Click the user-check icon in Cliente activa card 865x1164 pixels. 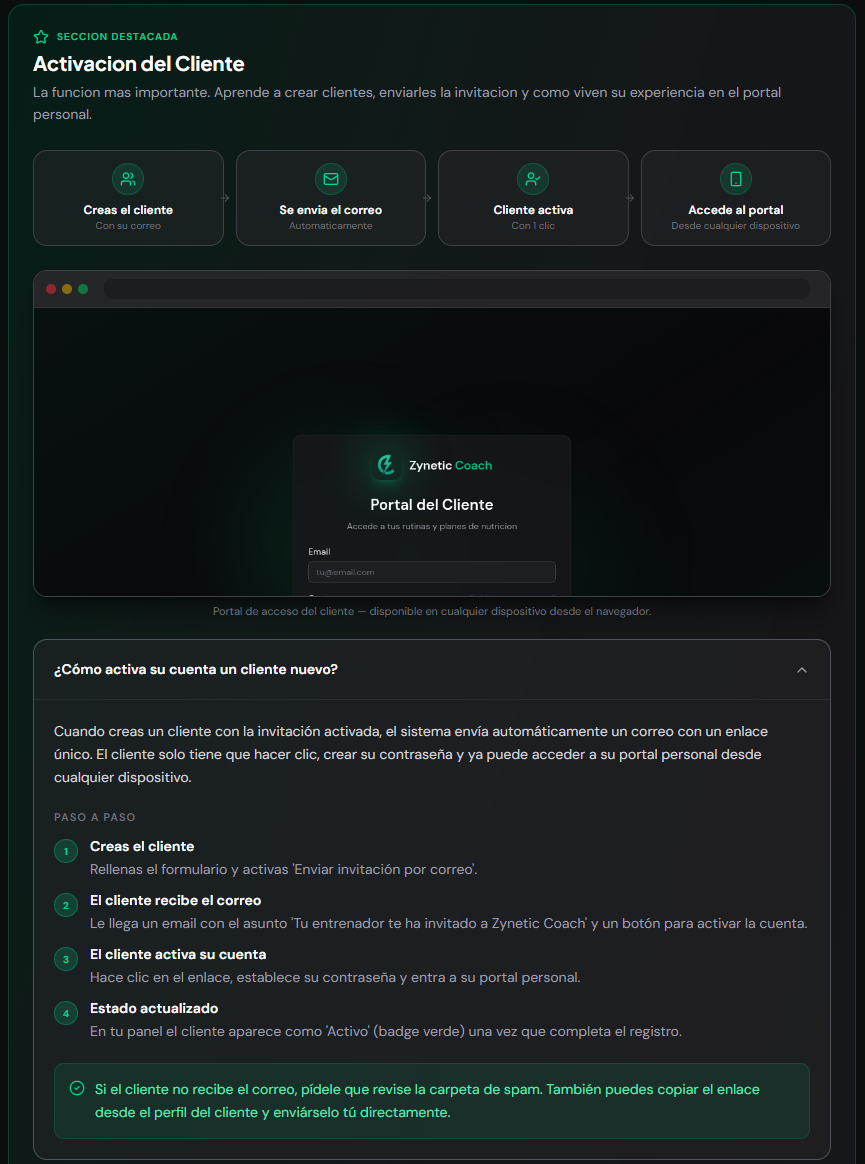click(533, 179)
